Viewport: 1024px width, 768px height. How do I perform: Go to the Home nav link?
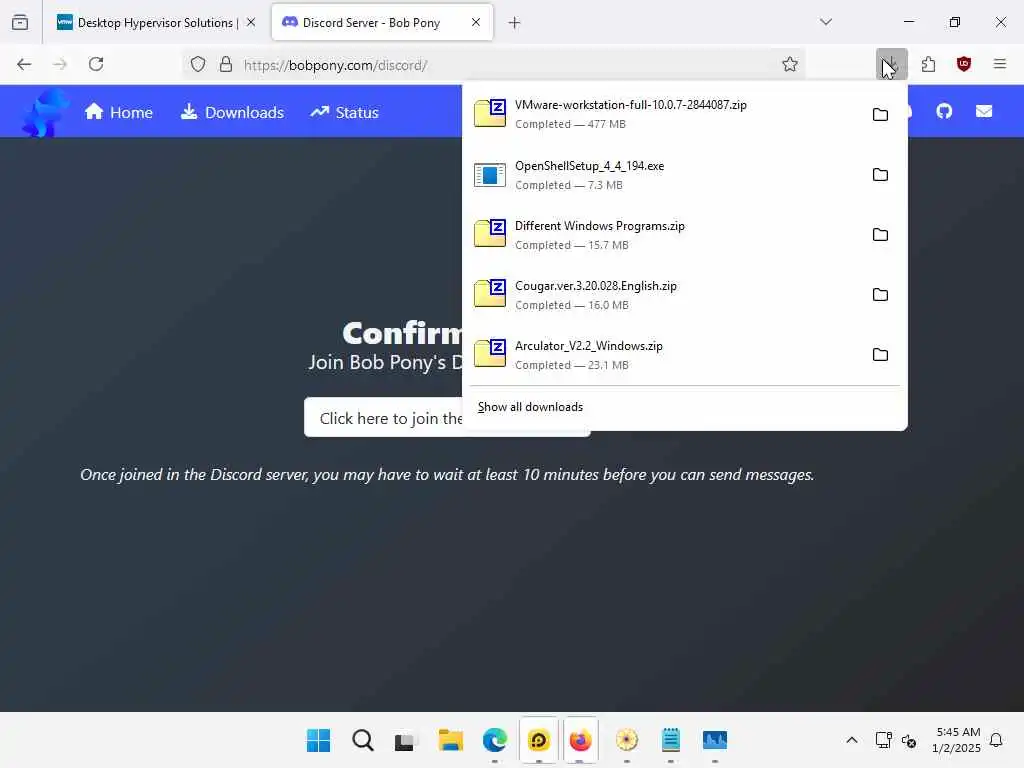click(118, 112)
